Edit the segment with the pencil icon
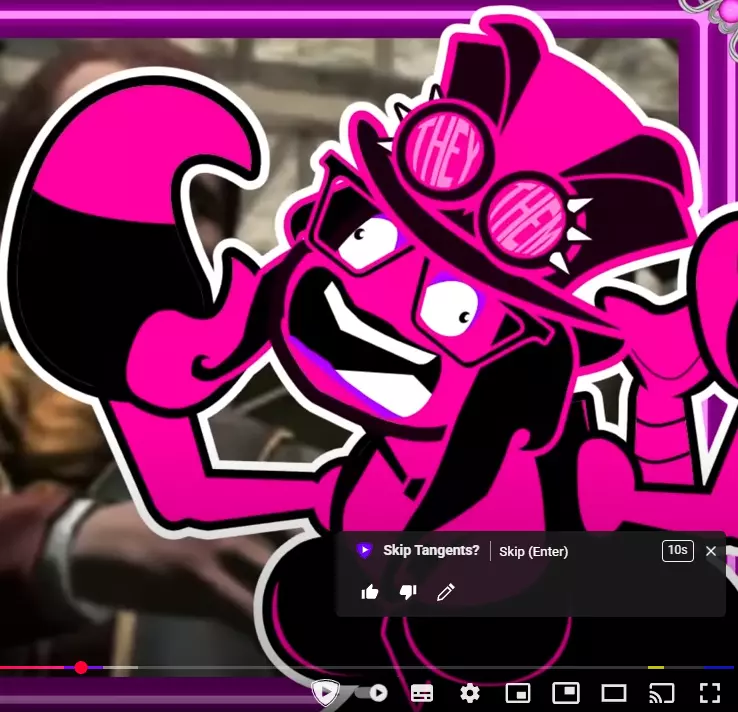Viewport: 738px width, 712px height. (445, 592)
